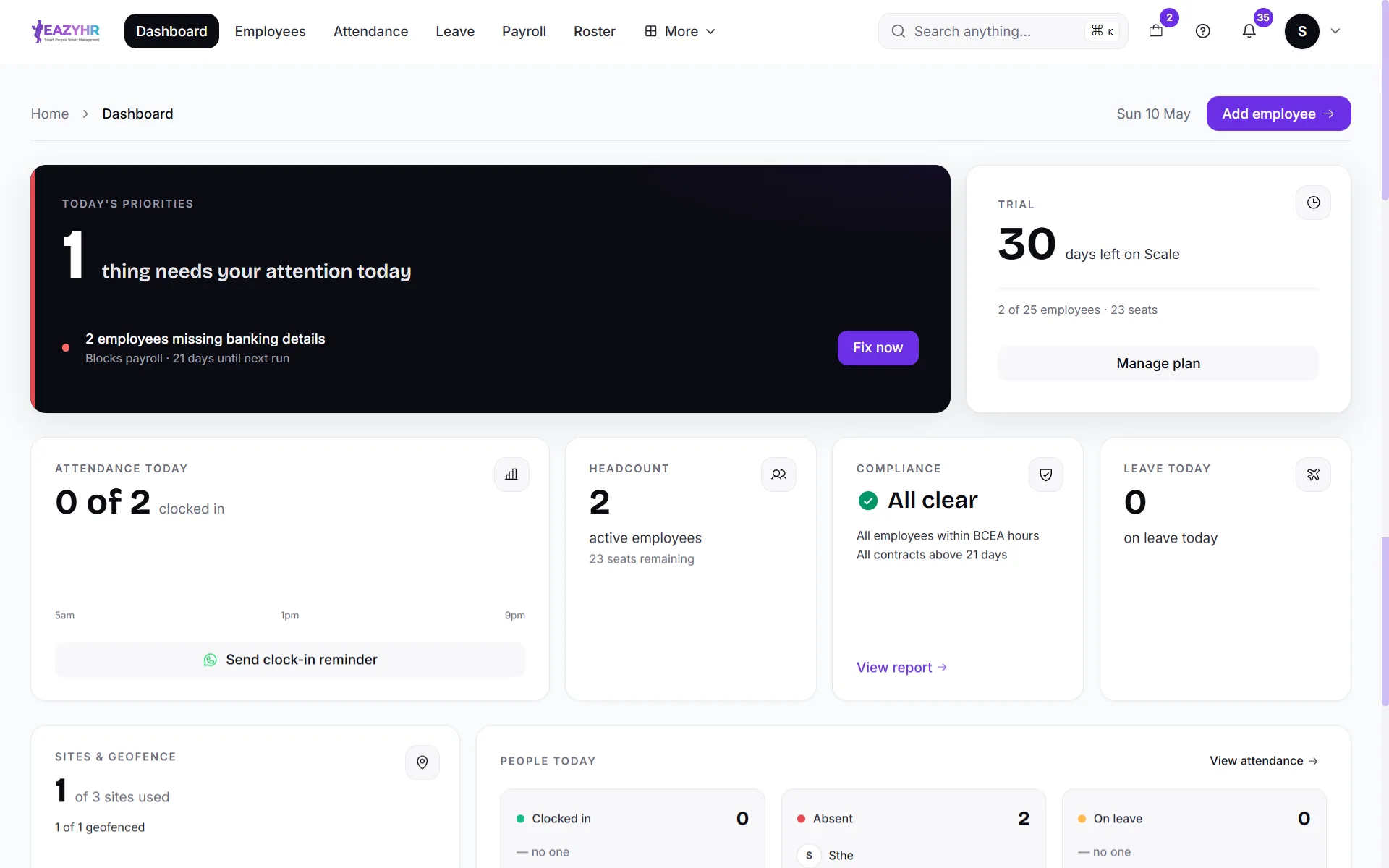Click the trial progress bar
Image resolution: width=1389 pixels, height=868 pixels.
1157,289
